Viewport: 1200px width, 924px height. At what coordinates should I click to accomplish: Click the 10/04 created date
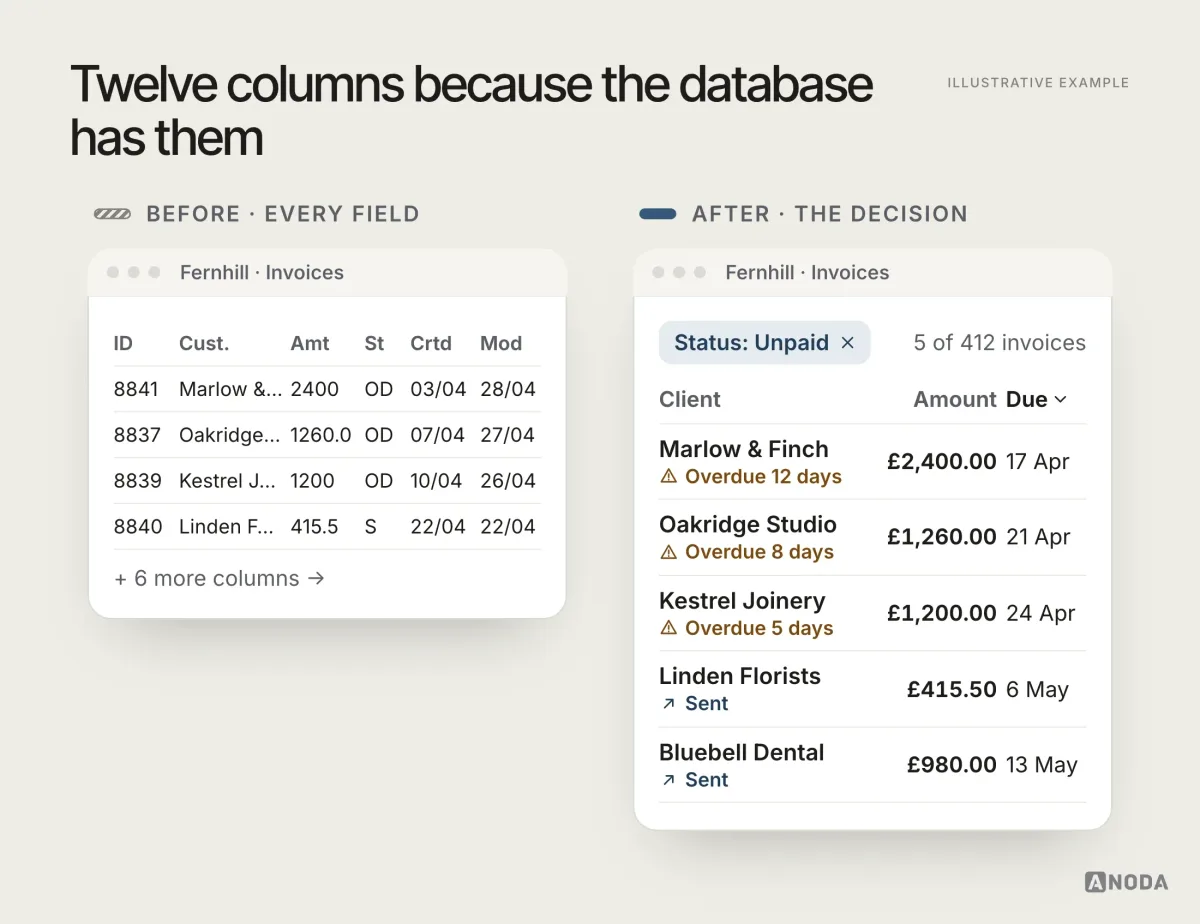click(x=436, y=481)
